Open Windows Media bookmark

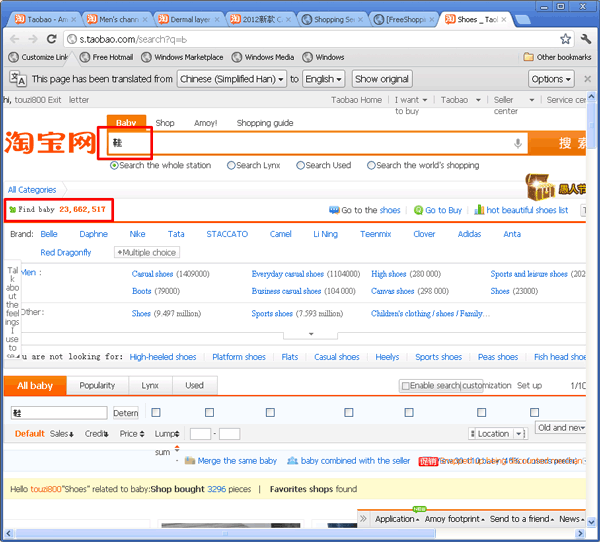click(x=263, y=57)
